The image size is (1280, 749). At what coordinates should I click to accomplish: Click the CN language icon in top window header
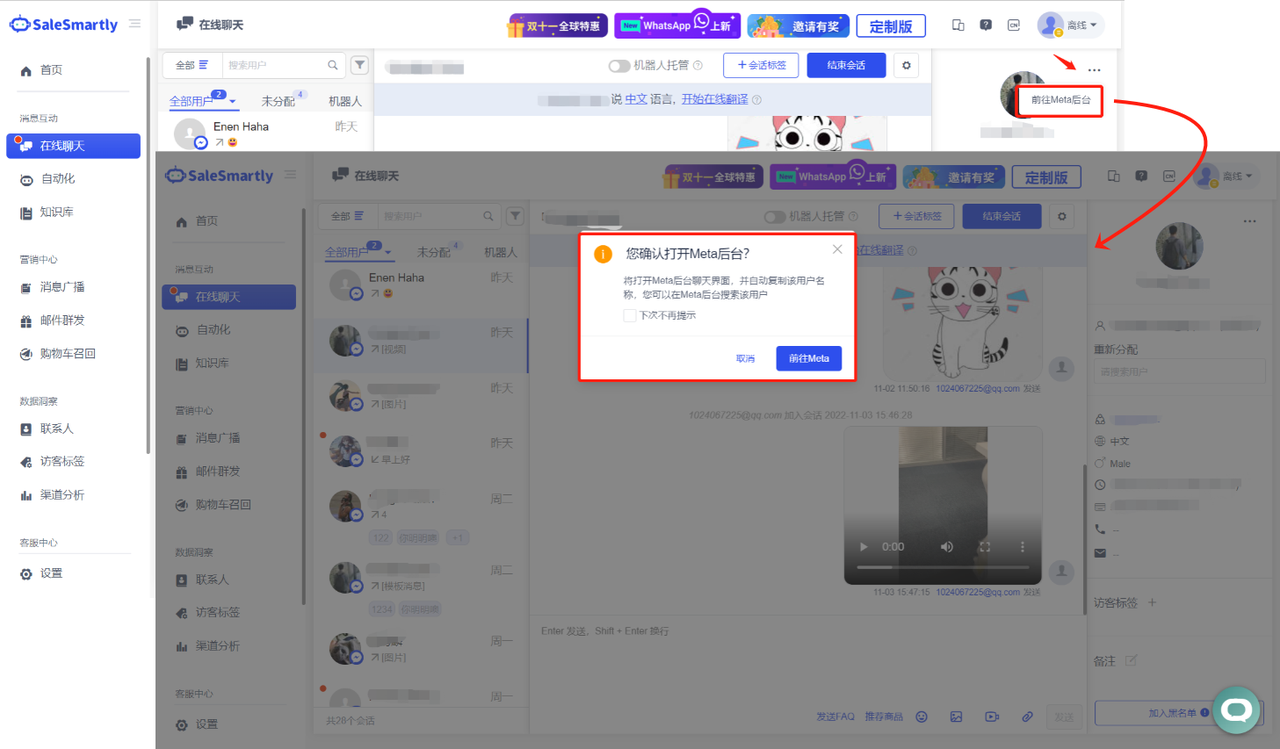(1014, 25)
